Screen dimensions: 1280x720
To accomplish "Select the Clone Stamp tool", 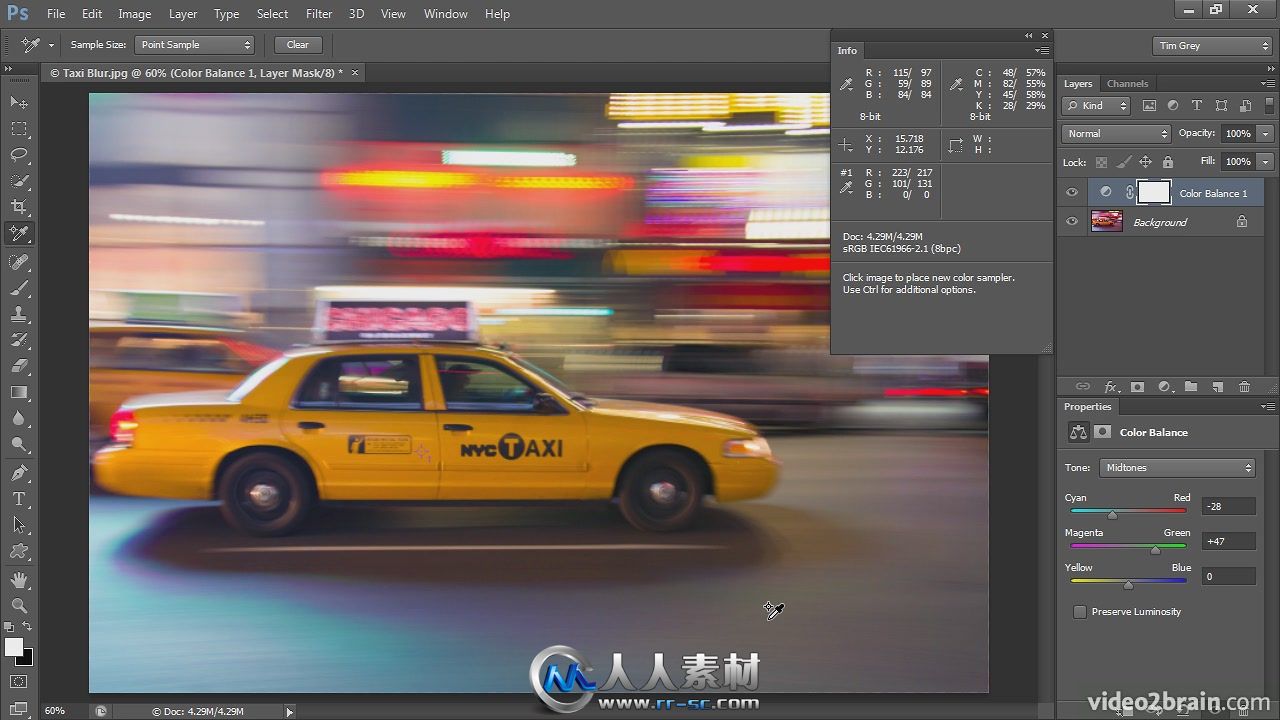I will tap(19, 314).
